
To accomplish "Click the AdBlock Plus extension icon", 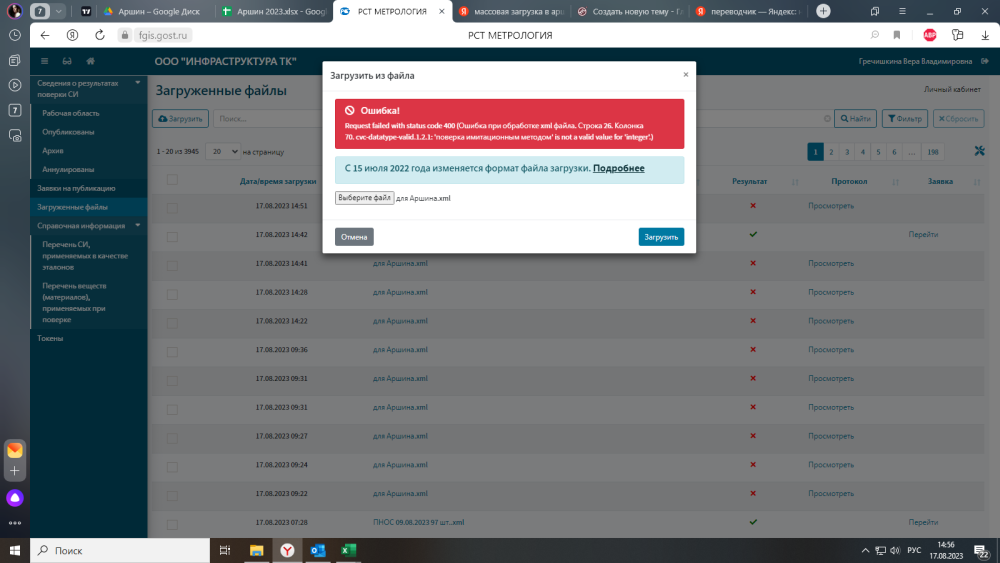I will pos(929,35).
